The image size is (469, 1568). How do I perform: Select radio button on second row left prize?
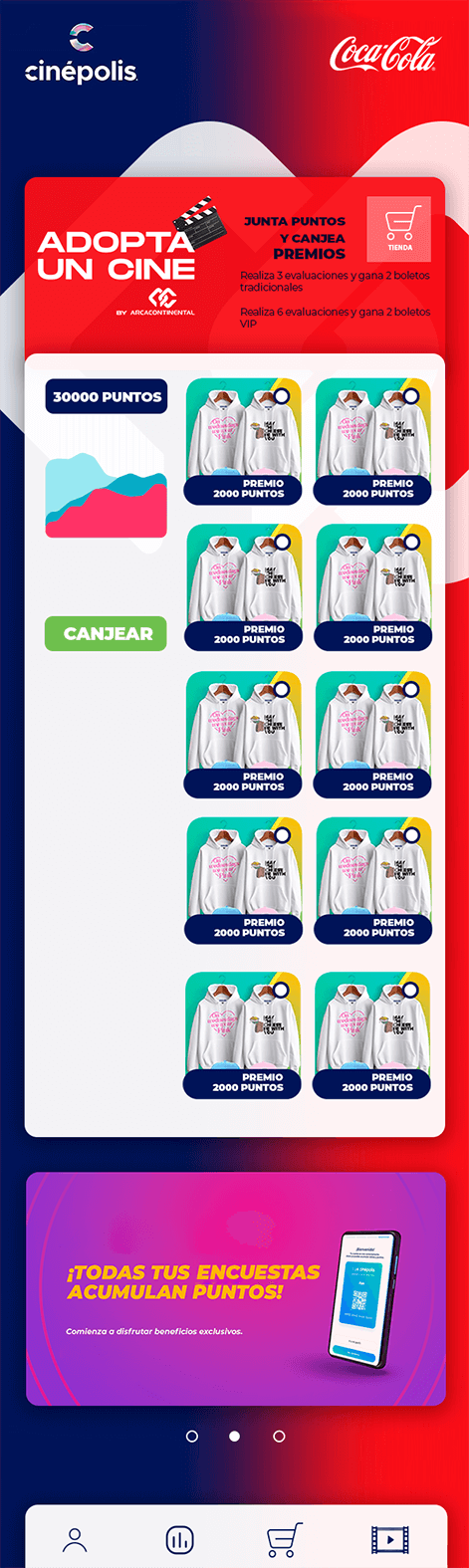pyautogui.click(x=282, y=543)
